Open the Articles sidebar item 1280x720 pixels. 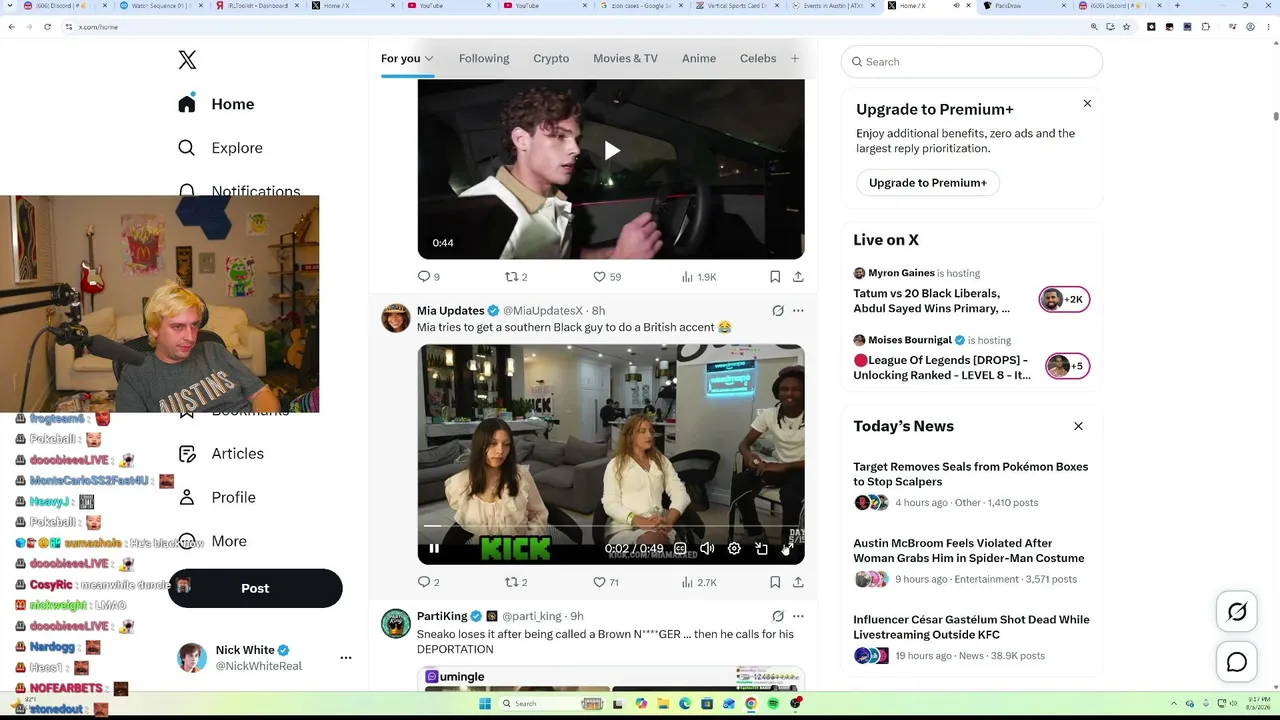[221, 454]
